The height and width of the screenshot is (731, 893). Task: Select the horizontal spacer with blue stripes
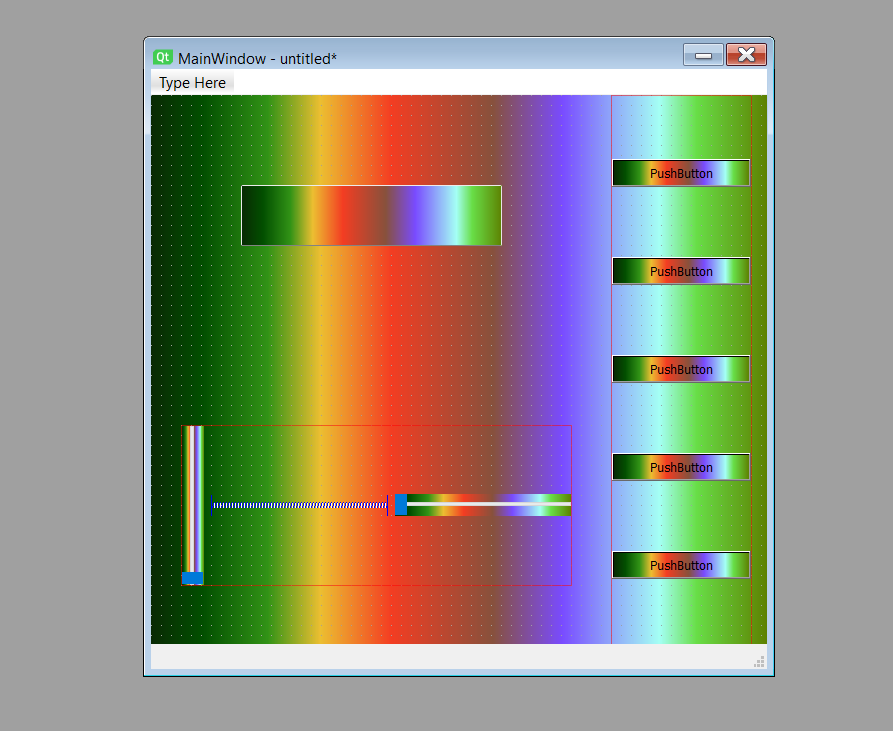point(300,505)
